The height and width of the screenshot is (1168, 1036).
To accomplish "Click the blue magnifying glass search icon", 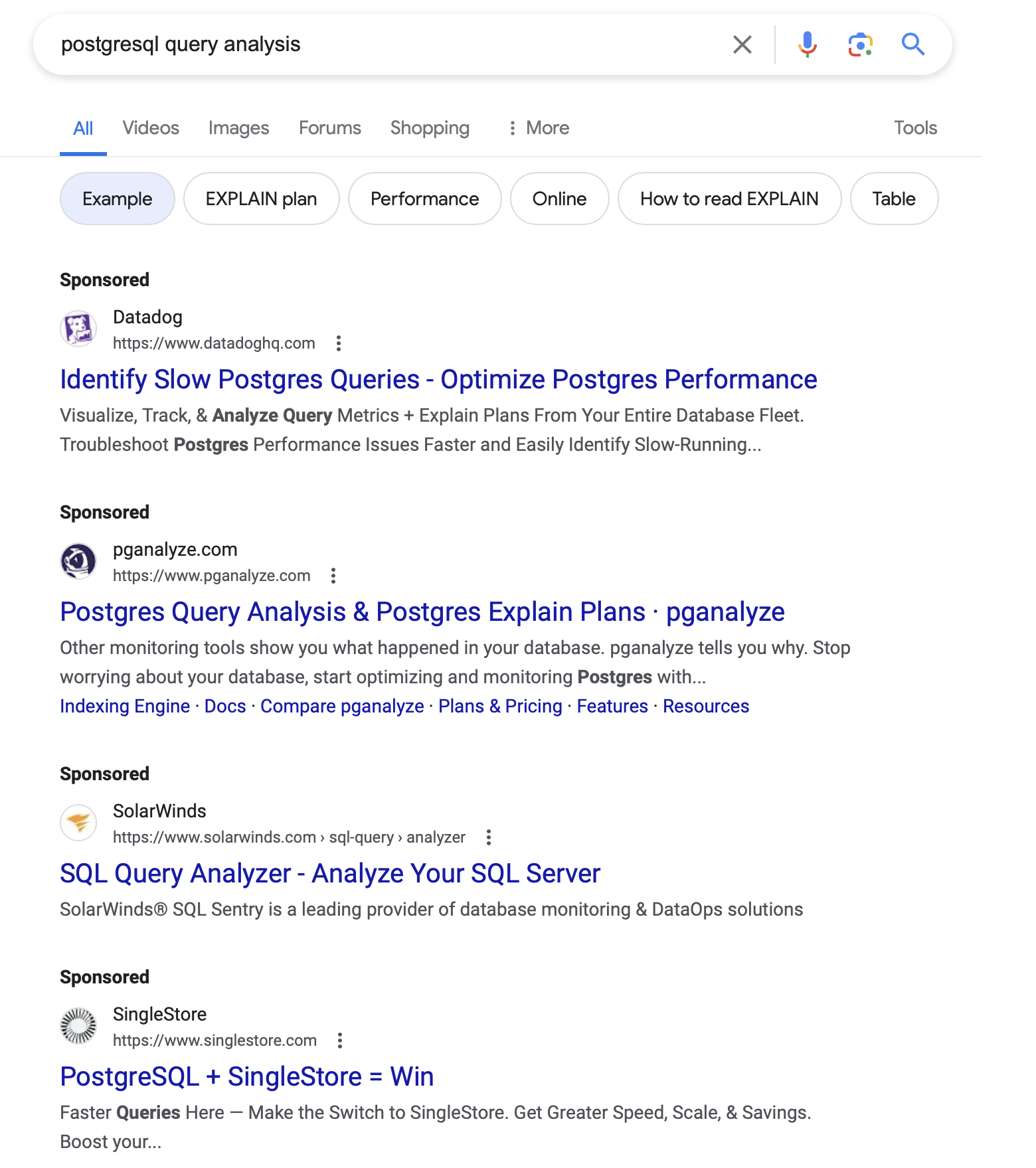I will 913,44.
